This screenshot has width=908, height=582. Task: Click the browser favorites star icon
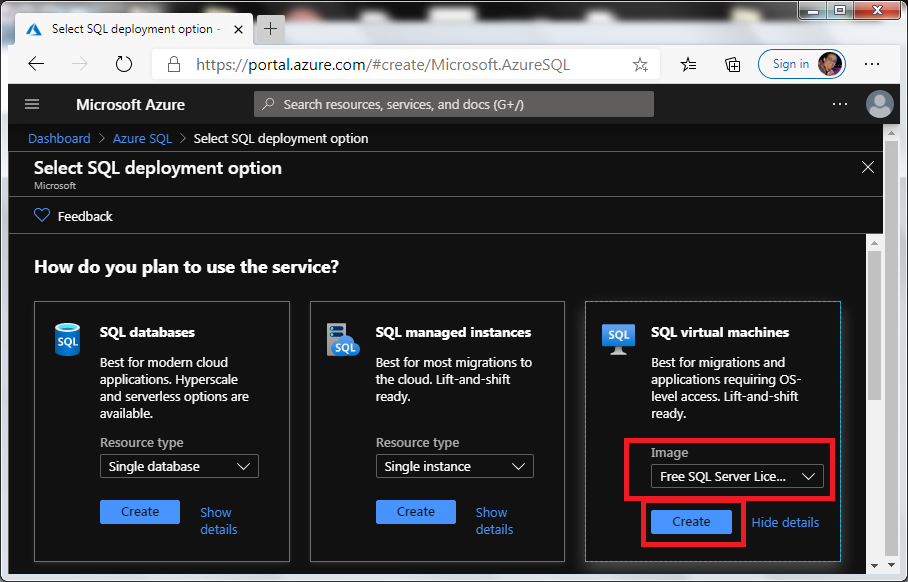click(x=639, y=63)
